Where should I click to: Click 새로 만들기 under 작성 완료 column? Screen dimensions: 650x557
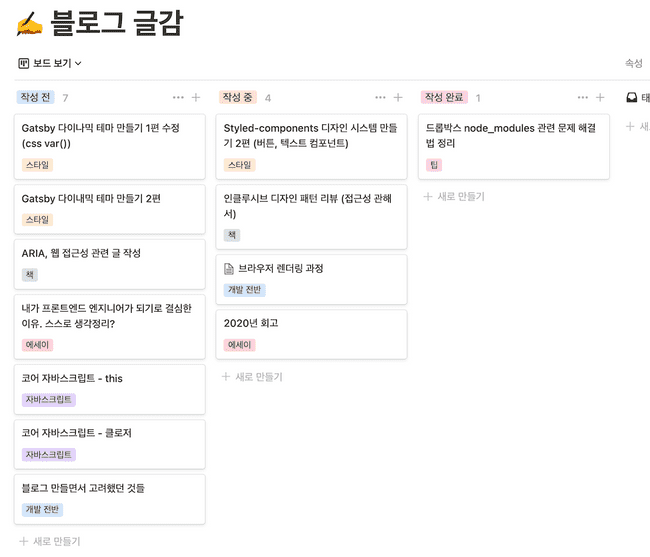[454, 196]
